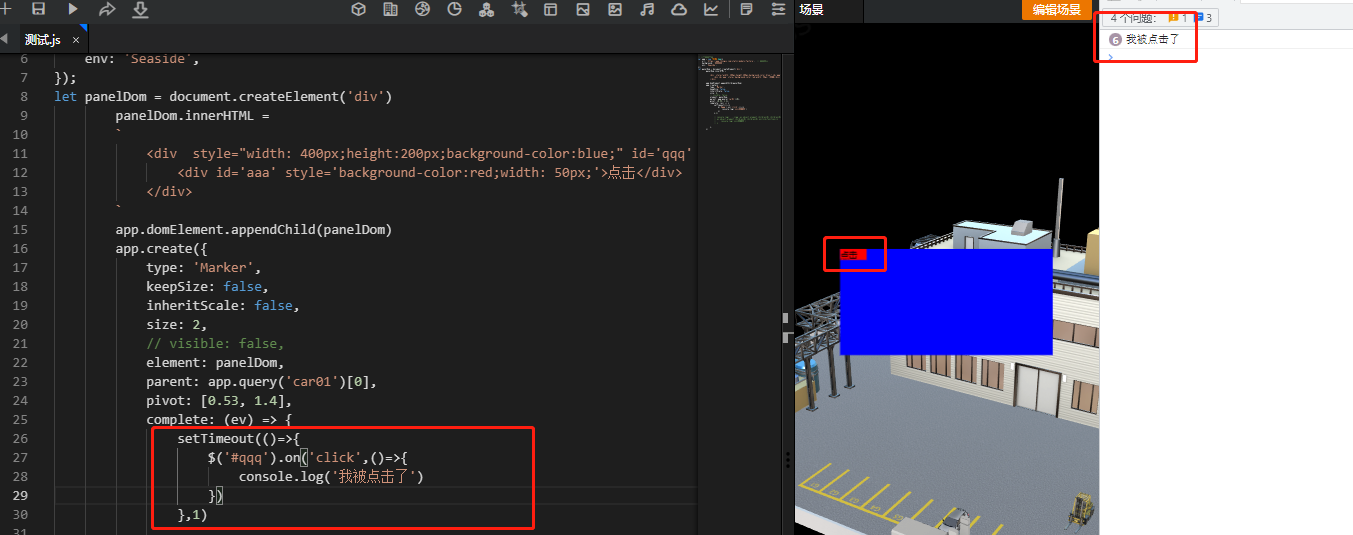Open the building resource icon
The height and width of the screenshot is (535, 1353).
click(x=391, y=9)
